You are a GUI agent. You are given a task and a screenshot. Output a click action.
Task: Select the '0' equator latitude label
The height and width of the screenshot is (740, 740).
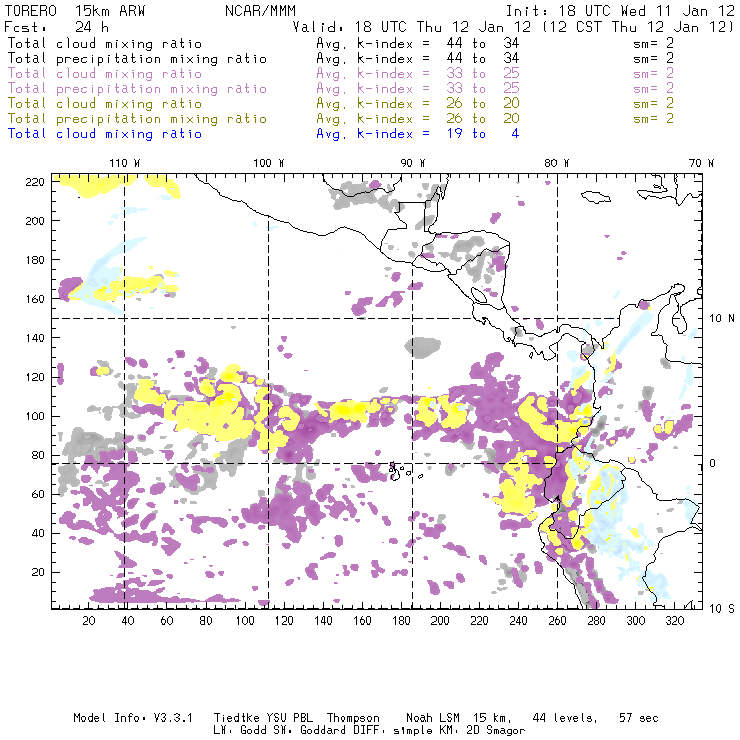pyautogui.click(x=713, y=463)
